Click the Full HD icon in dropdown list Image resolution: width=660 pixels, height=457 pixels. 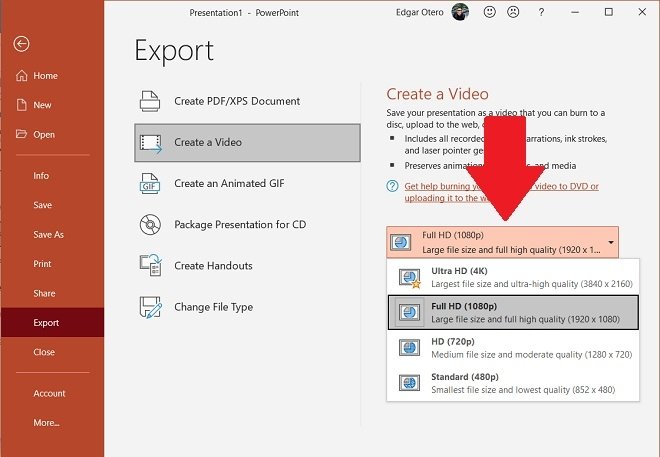coord(409,312)
